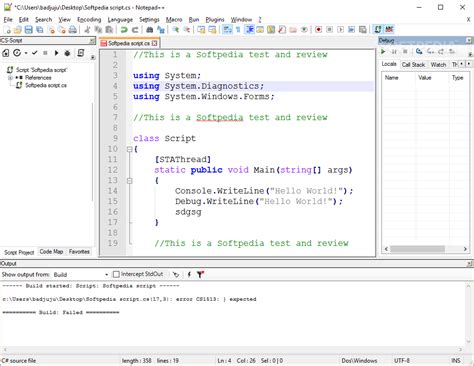Click UTF-8 encoding in status bar

pos(402,361)
